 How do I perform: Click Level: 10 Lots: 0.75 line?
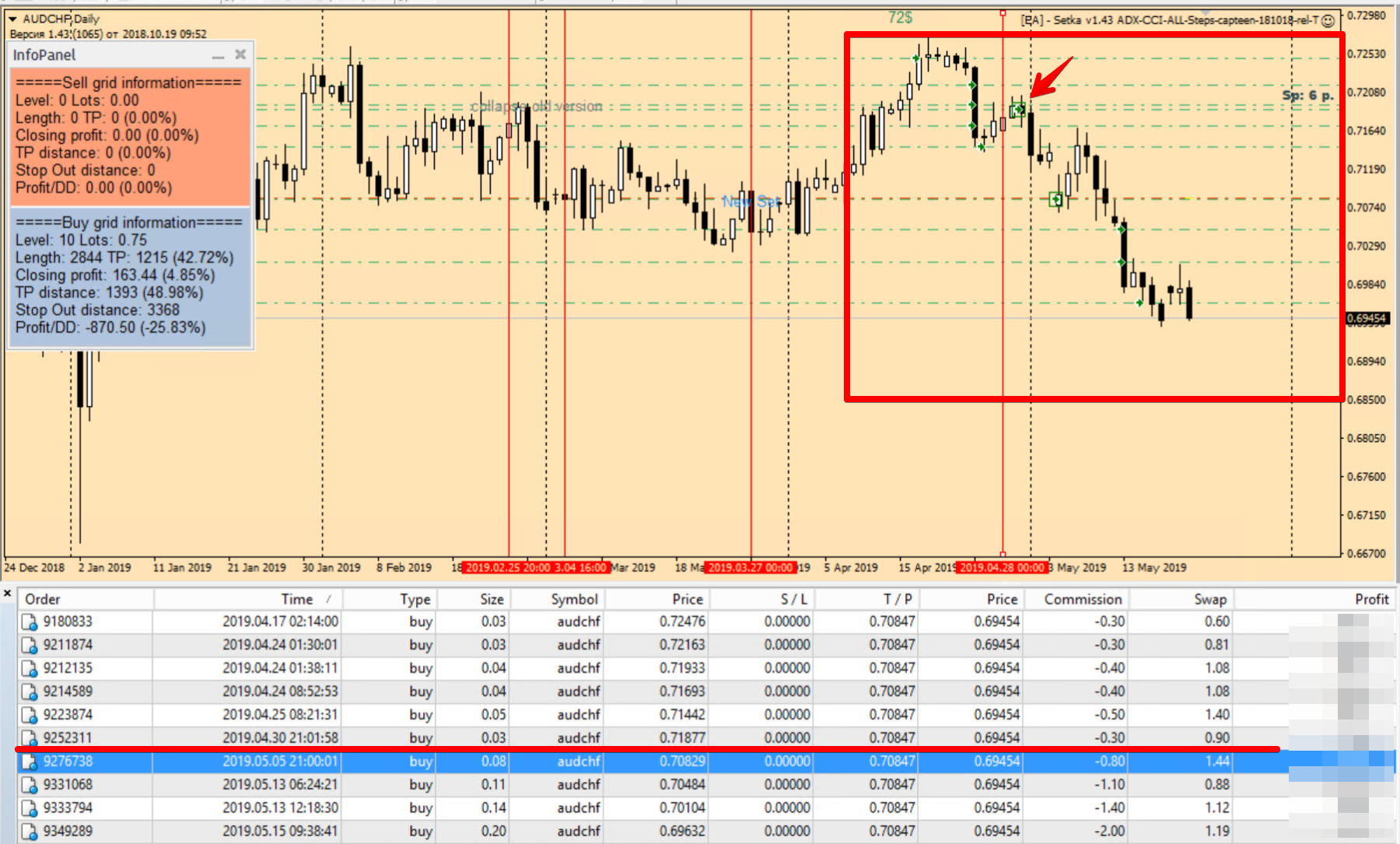click(81, 240)
